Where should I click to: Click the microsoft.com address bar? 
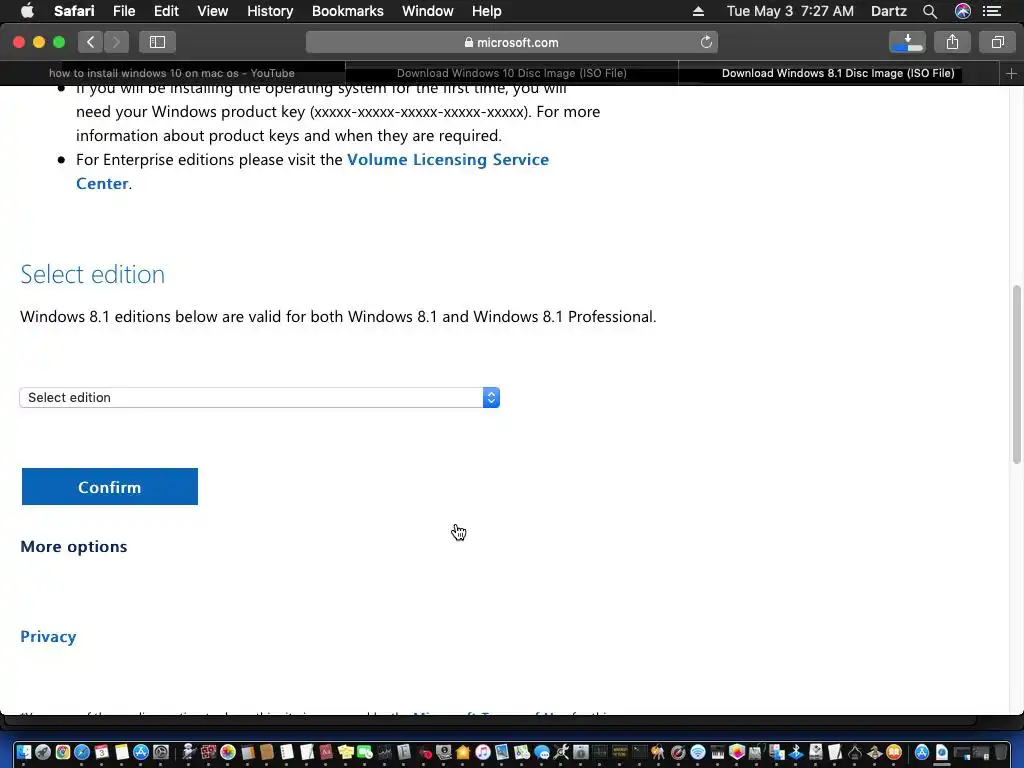tap(511, 42)
